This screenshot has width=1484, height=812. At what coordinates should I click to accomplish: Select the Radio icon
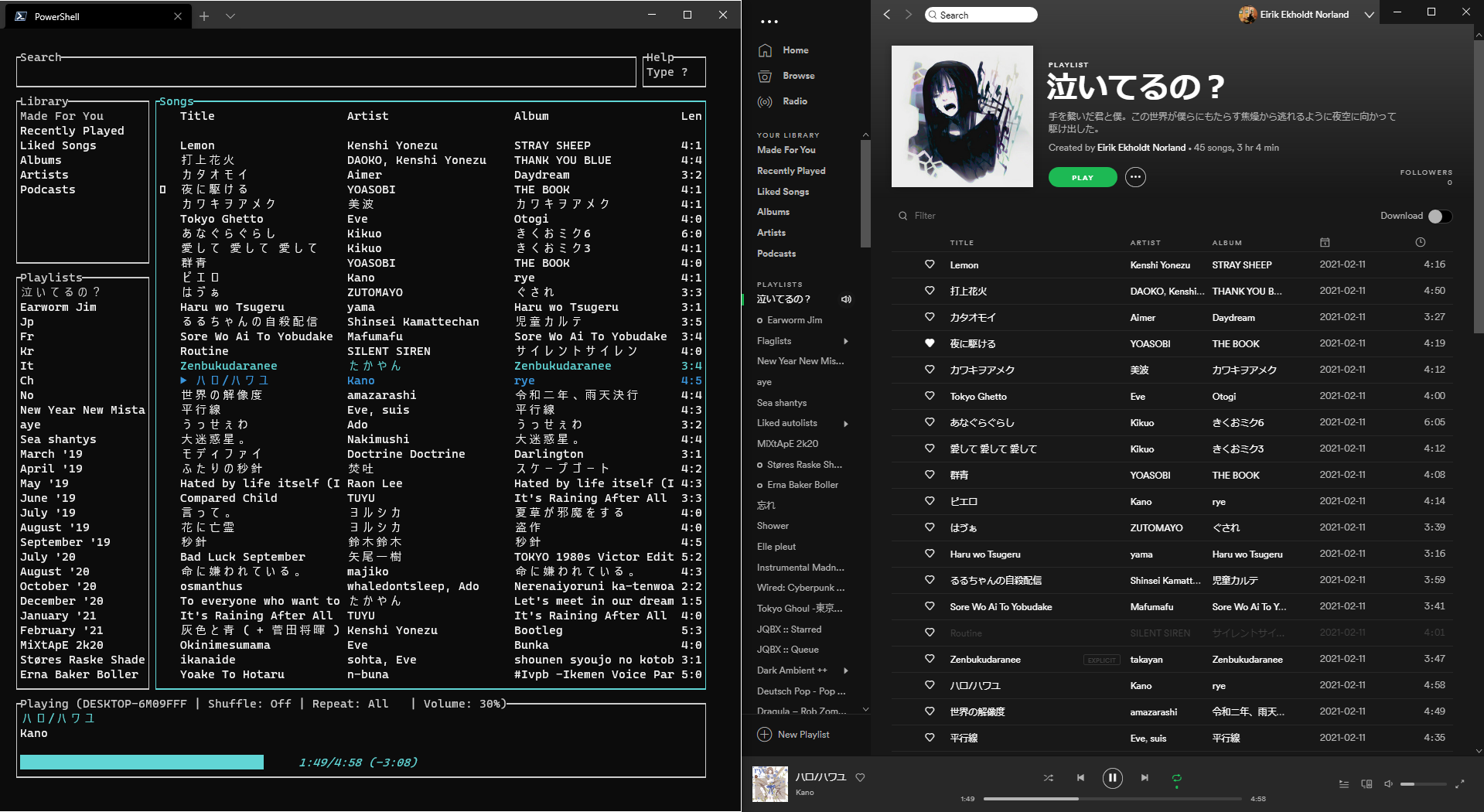point(766,101)
